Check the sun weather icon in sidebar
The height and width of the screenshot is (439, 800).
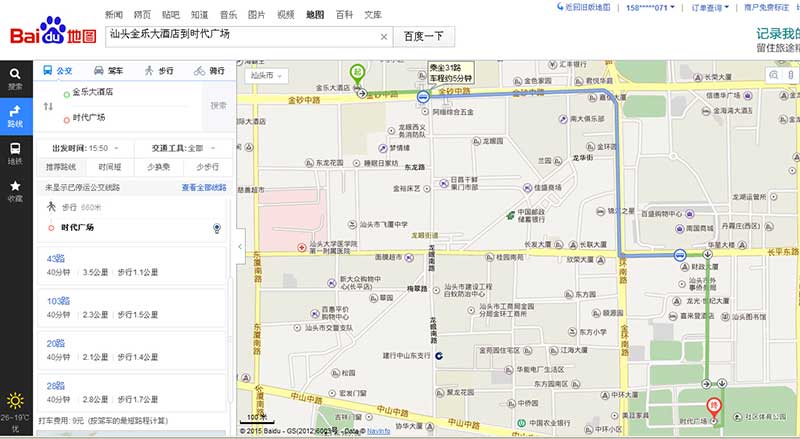[x=15, y=401]
